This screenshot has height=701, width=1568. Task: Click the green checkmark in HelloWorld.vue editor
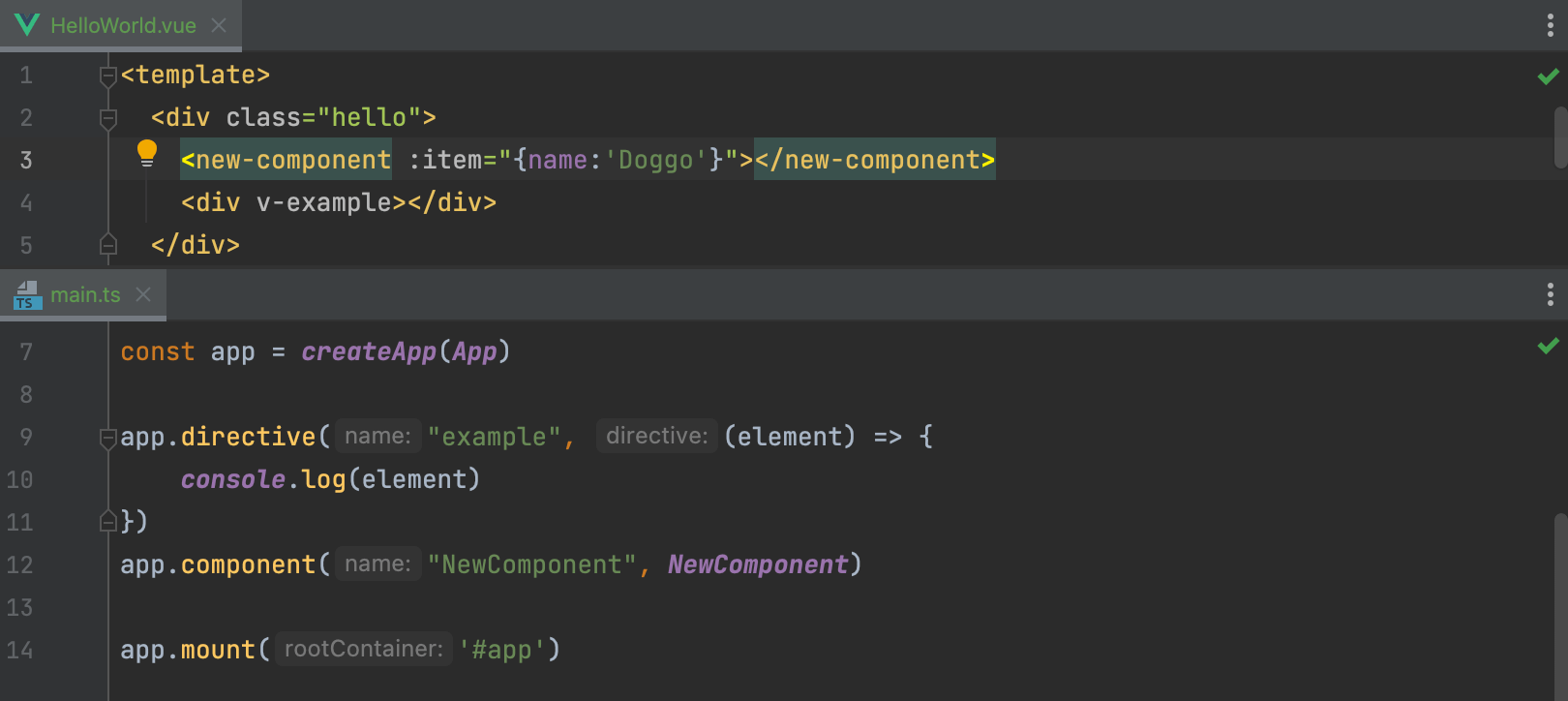click(1548, 76)
